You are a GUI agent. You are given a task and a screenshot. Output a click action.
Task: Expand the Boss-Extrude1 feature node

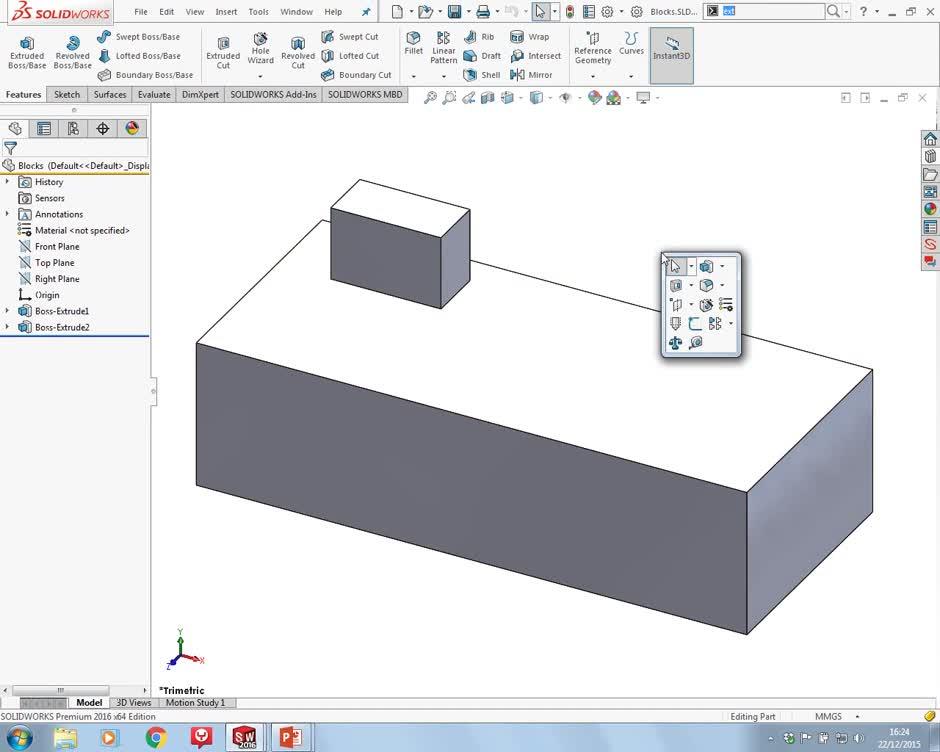click(7, 311)
